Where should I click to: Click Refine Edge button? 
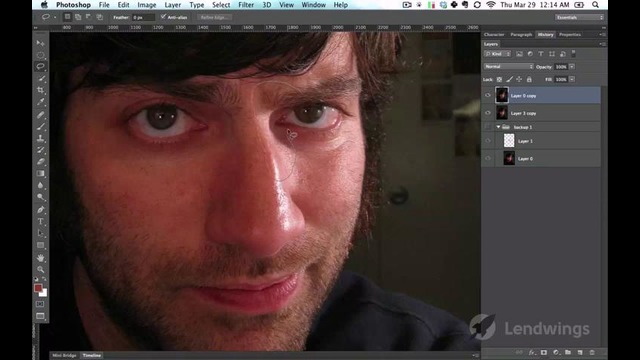[214, 17]
